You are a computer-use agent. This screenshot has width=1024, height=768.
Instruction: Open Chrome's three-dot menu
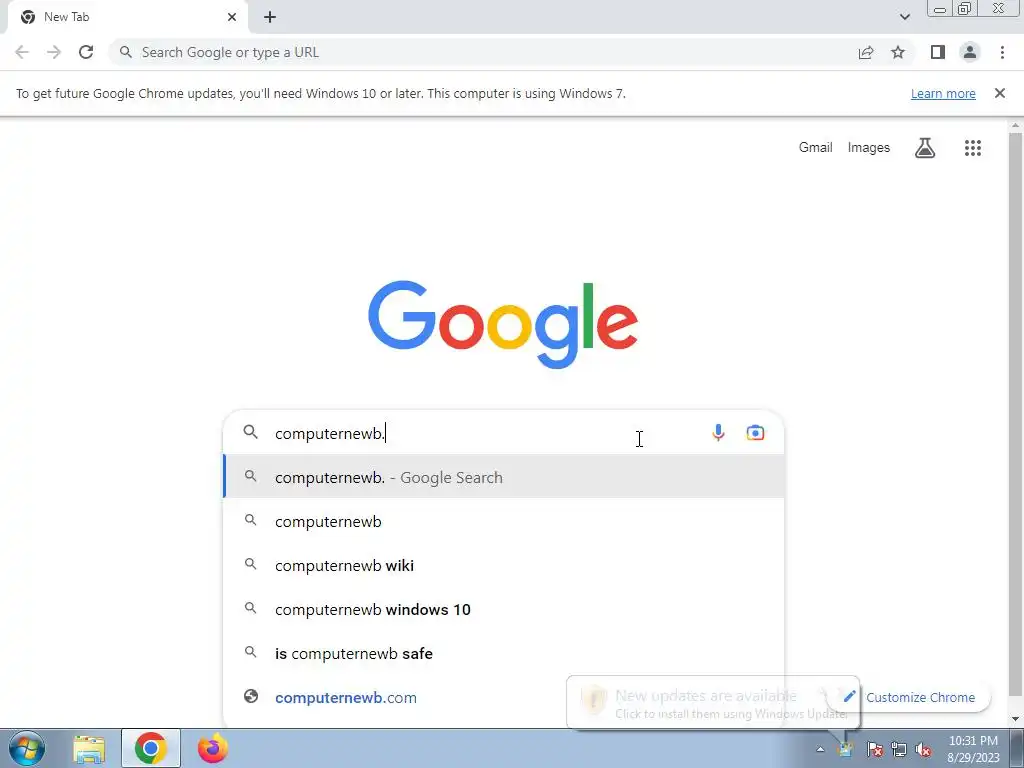(x=1002, y=52)
